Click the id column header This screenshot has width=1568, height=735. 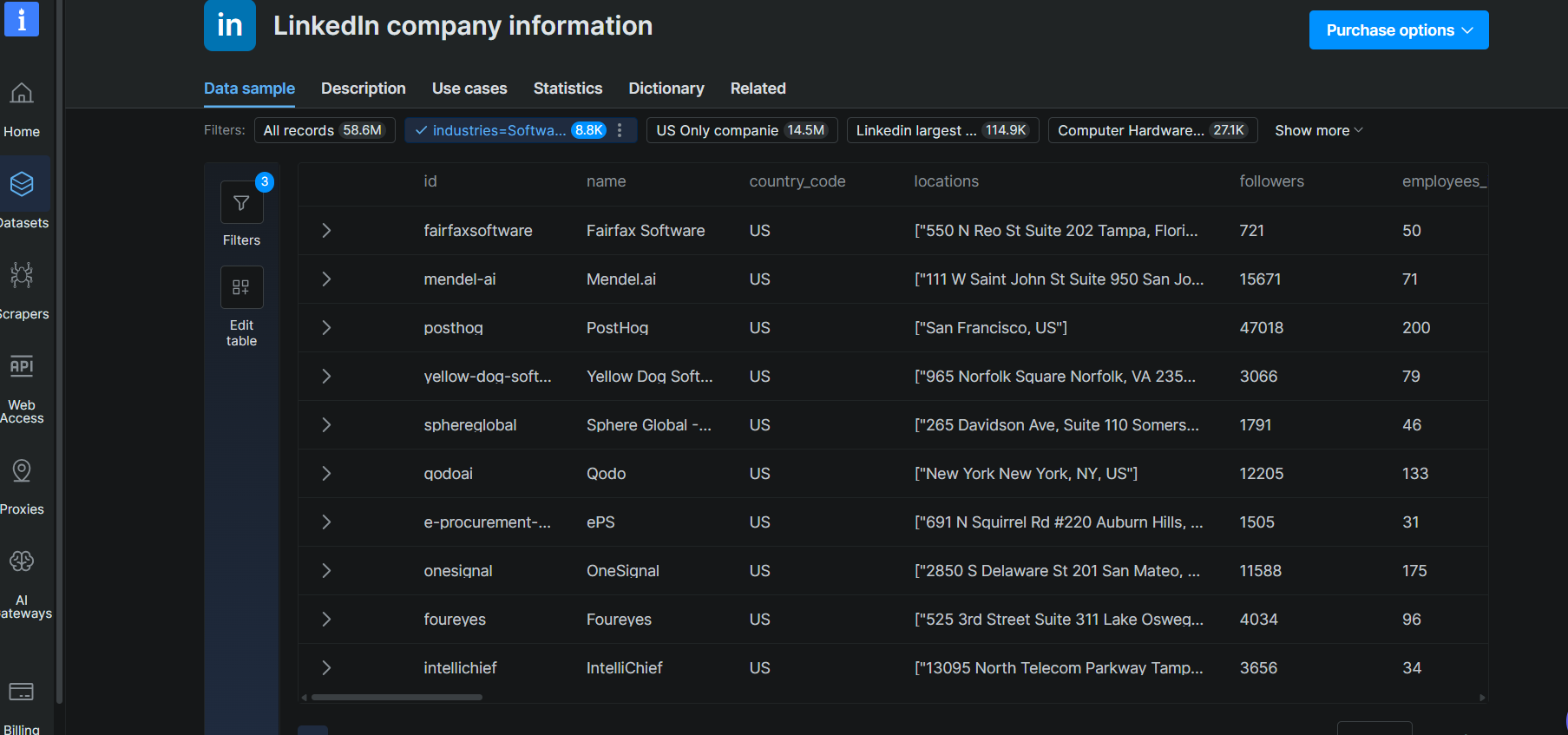click(430, 181)
